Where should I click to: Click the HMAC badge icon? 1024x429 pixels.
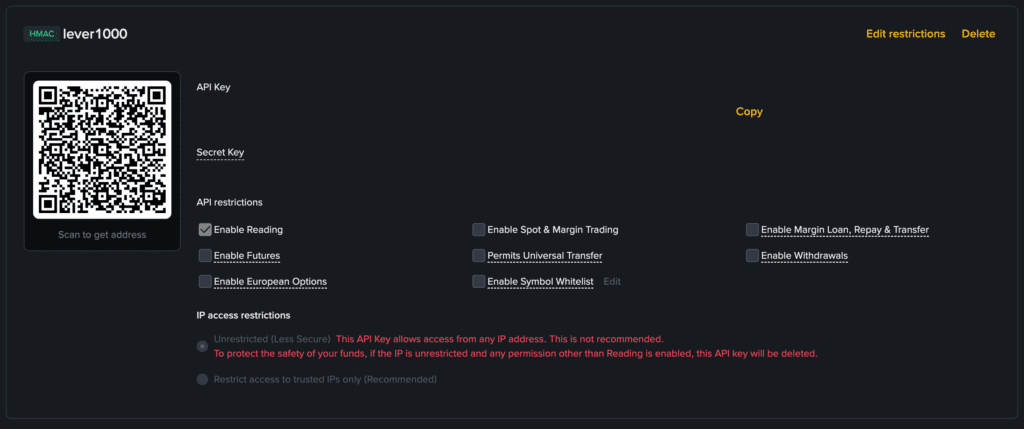(41, 34)
